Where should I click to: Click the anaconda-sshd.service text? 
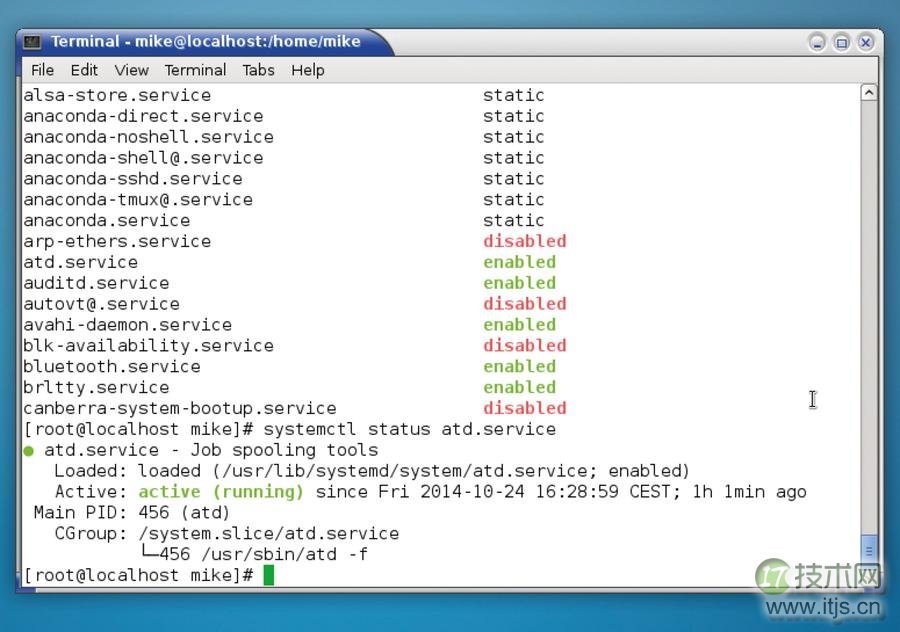[133, 179]
